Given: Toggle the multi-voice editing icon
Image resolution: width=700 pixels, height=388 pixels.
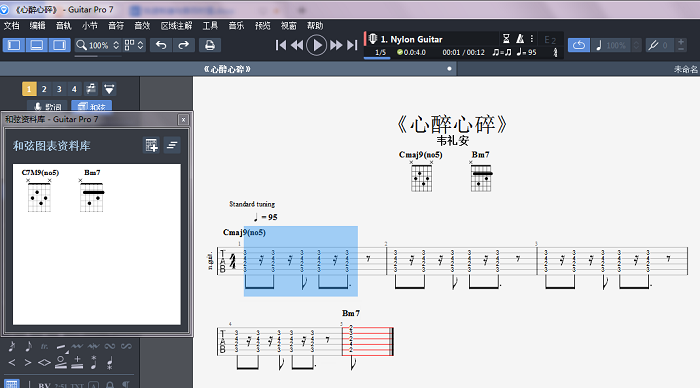Looking at the screenshot, I should [x=91, y=89].
